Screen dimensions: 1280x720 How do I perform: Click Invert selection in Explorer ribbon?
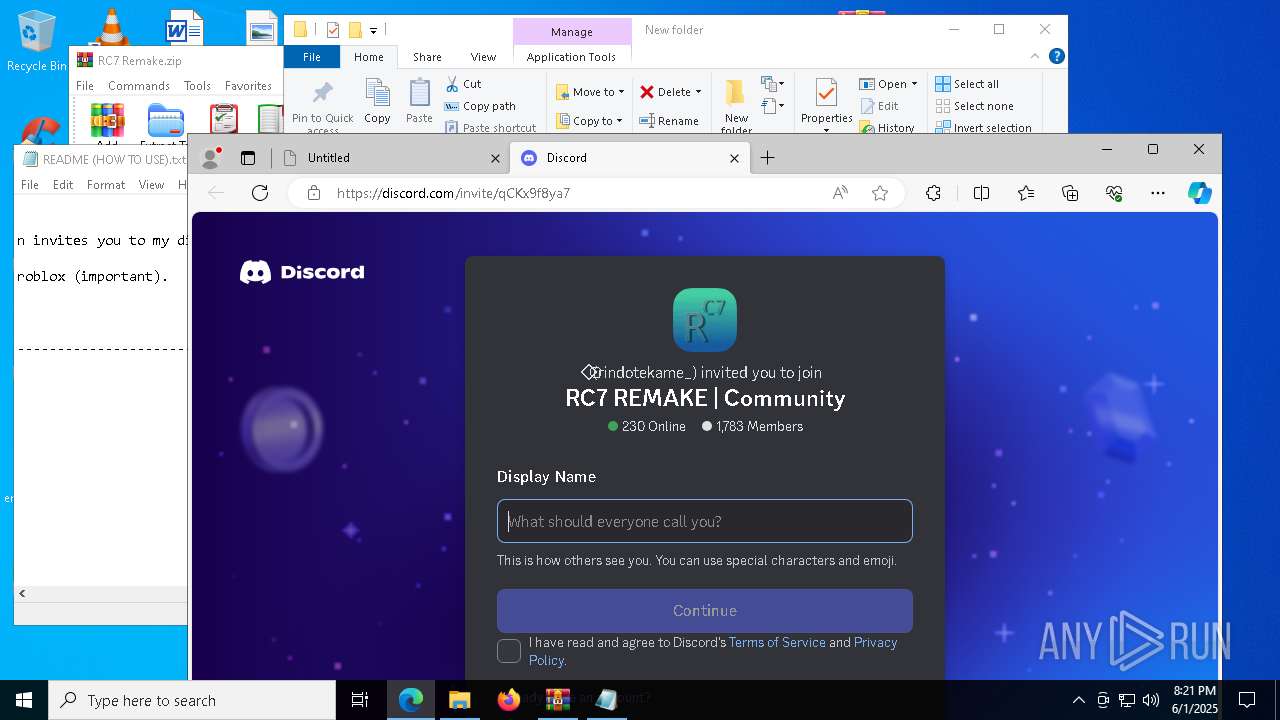coord(984,128)
